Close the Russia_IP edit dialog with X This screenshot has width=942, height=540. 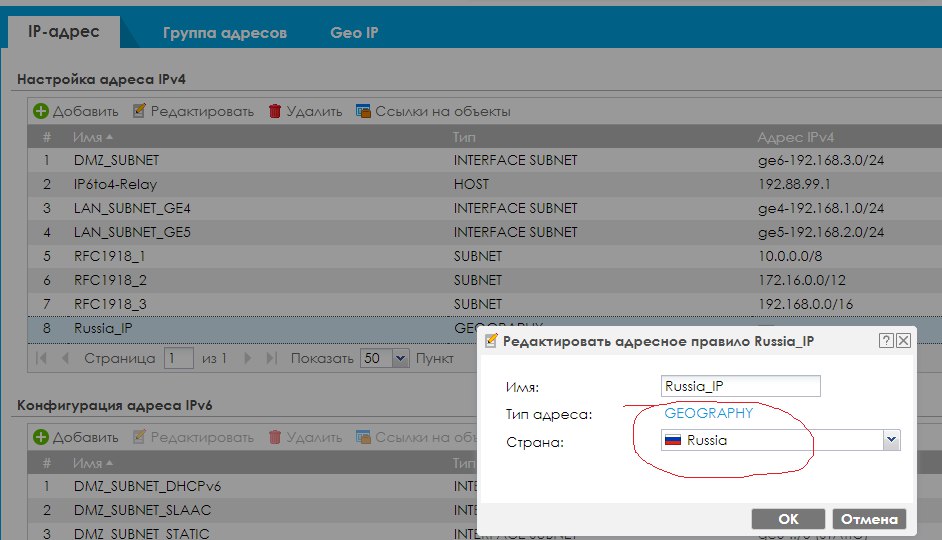coord(903,341)
